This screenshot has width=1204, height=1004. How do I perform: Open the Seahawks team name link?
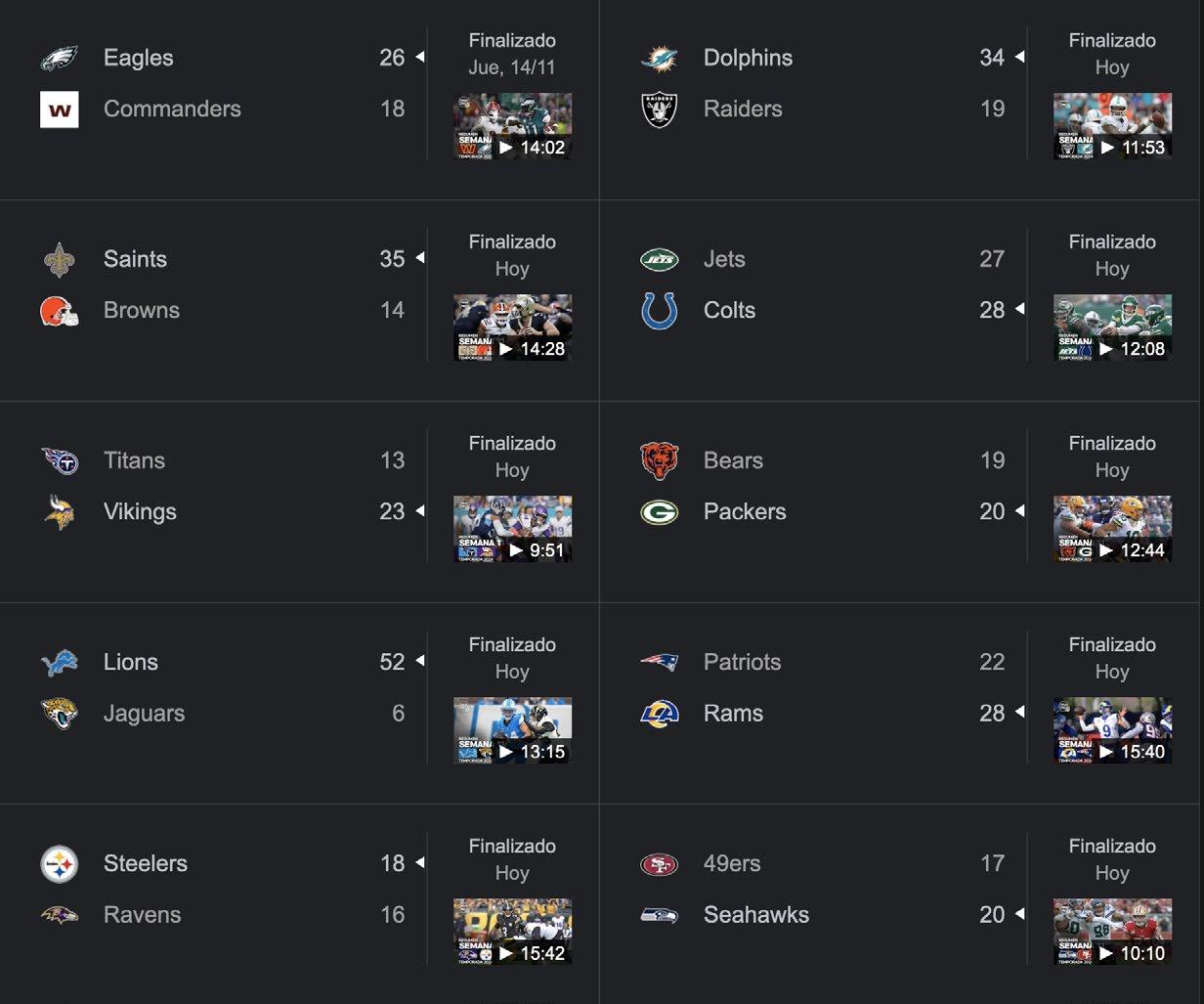pyautogui.click(x=755, y=915)
